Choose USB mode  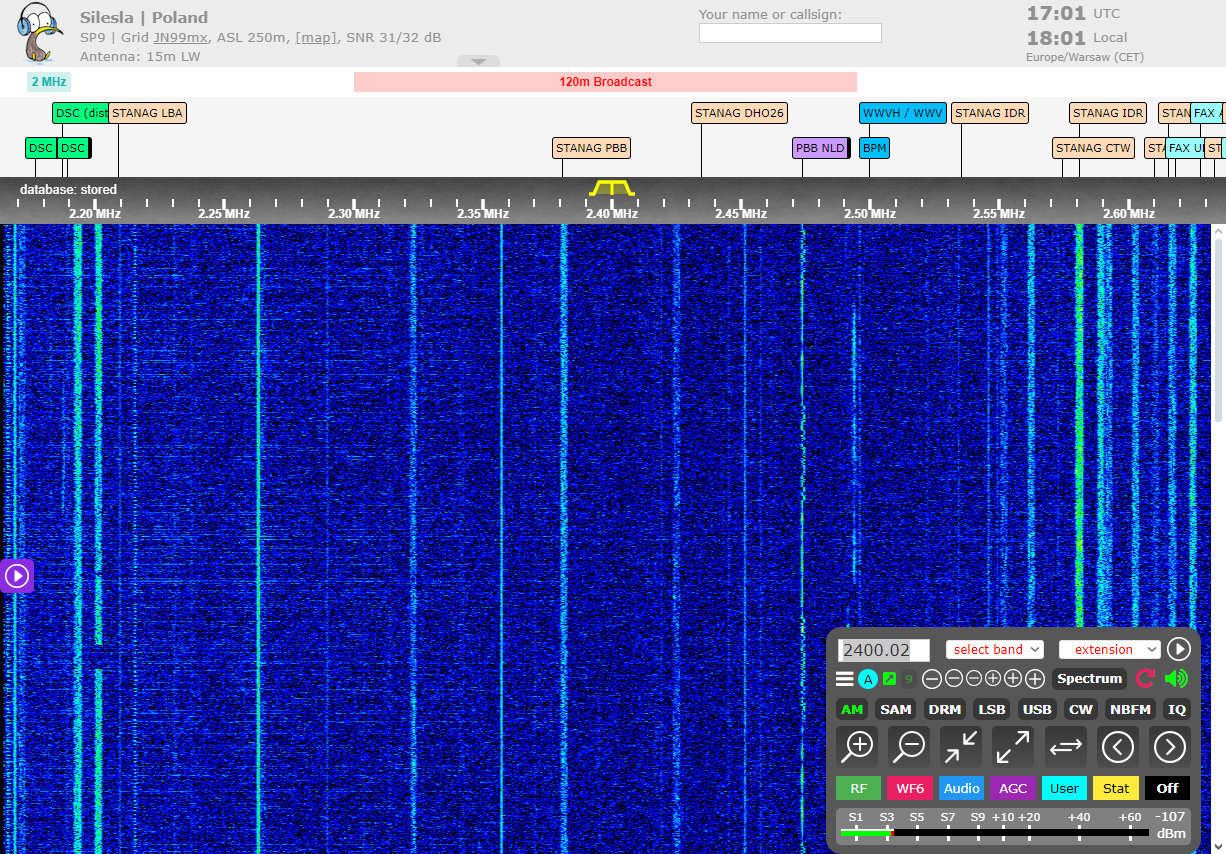[1038, 709]
